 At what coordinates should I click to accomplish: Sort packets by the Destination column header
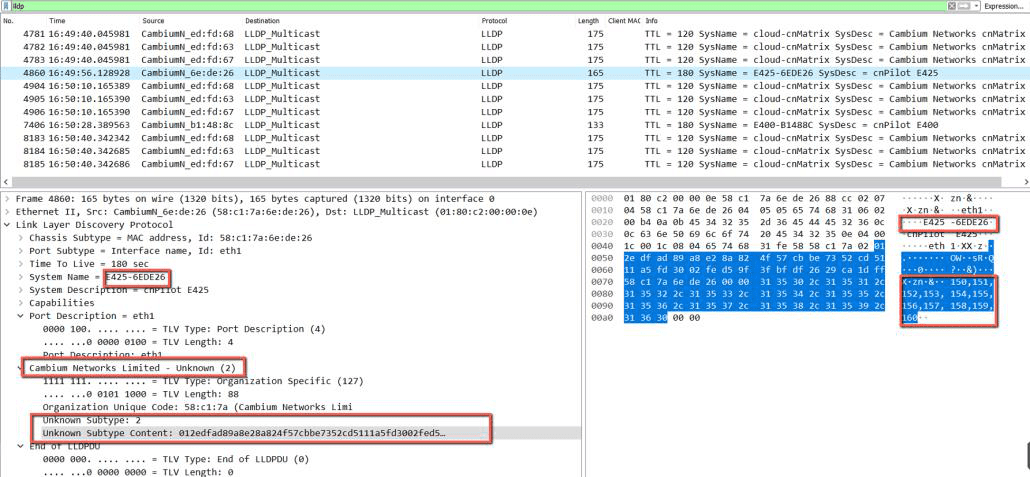(x=262, y=21)
